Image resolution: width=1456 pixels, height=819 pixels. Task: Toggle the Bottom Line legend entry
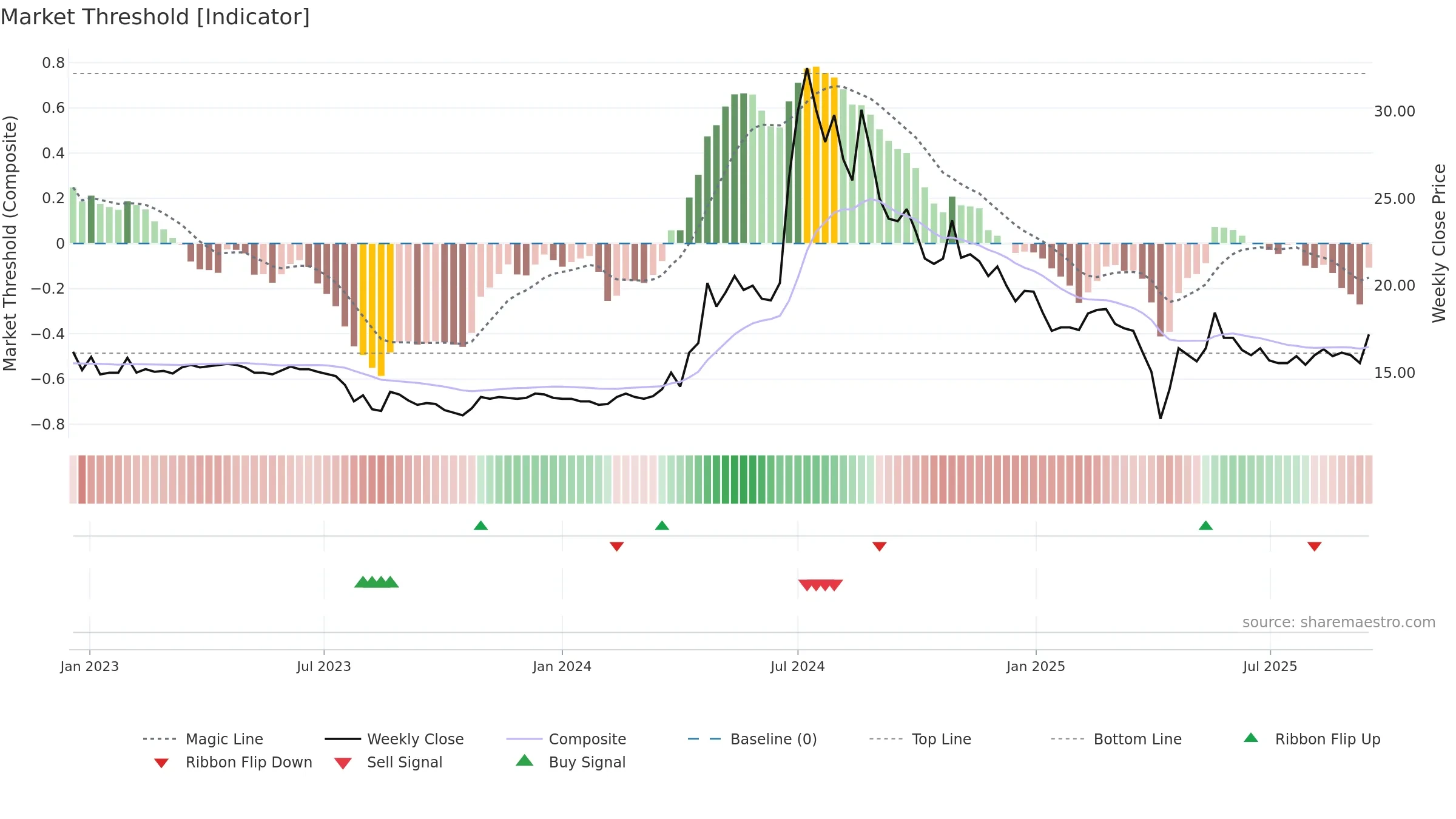tap(1116, 739)
